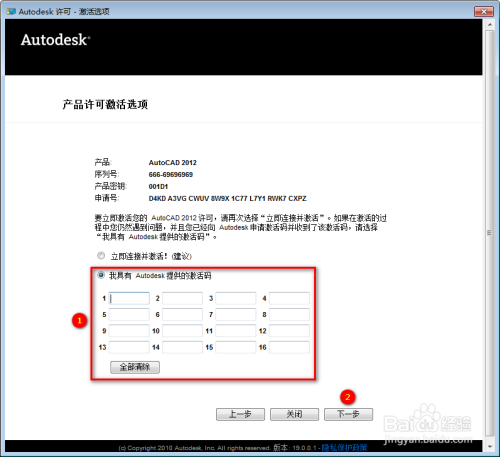Screen dimensions: 500x457
Task: Click activation code field 3
Action: (x=236, y=298)
